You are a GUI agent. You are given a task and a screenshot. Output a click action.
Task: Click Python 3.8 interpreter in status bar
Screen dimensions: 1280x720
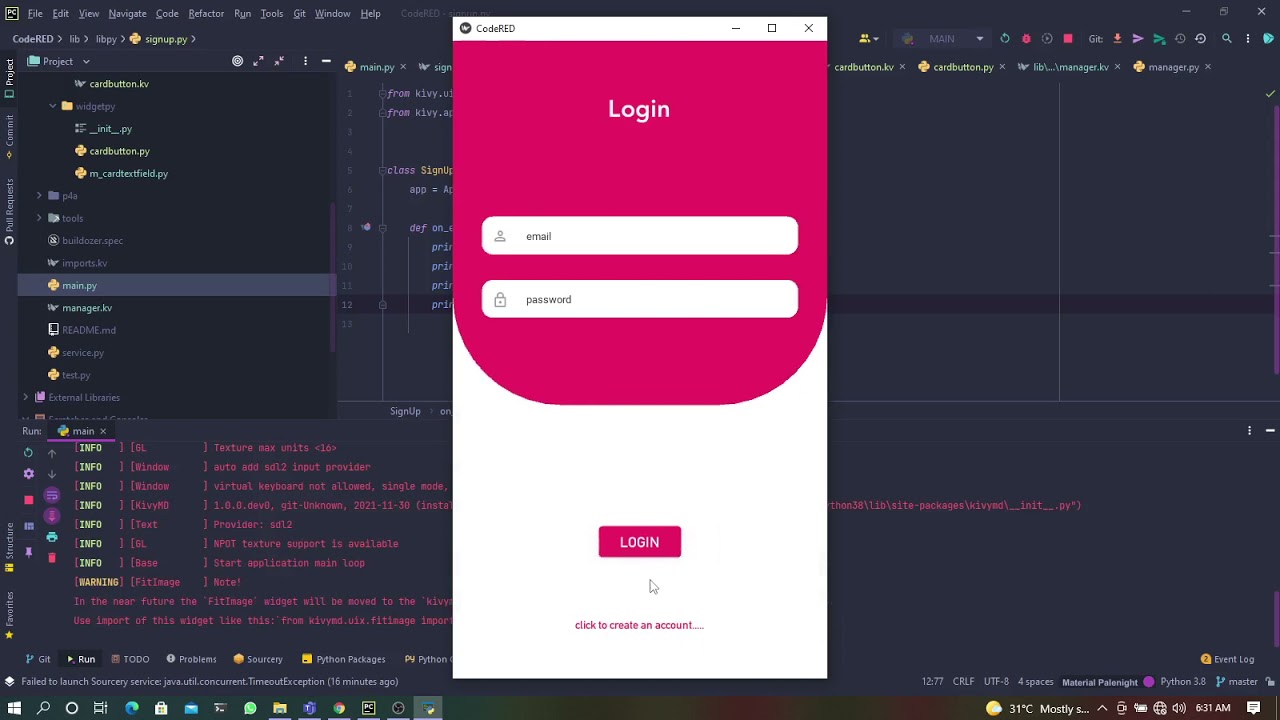[x=1183, y=682]
